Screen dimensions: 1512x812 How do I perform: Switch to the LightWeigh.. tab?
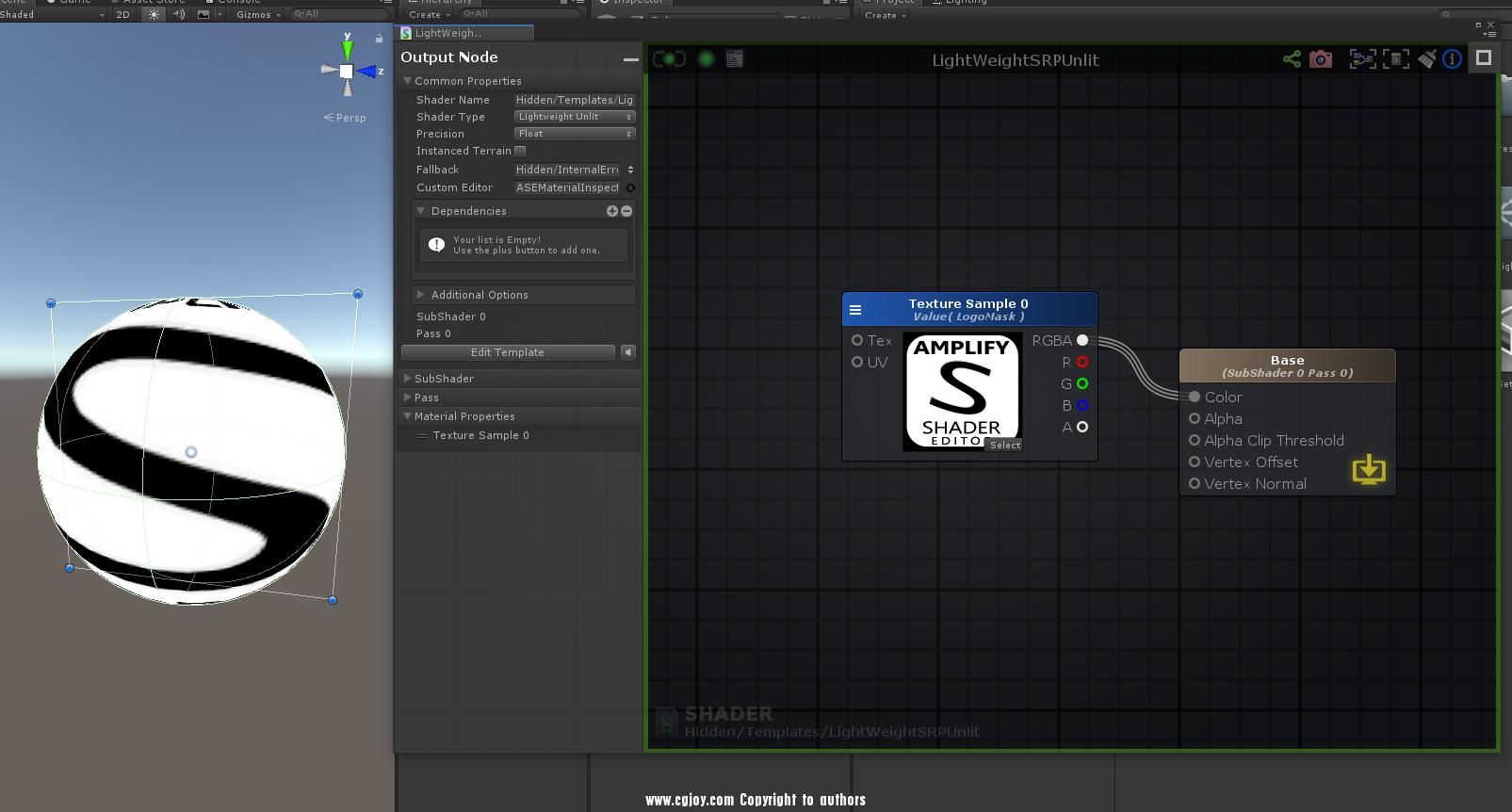465,33
